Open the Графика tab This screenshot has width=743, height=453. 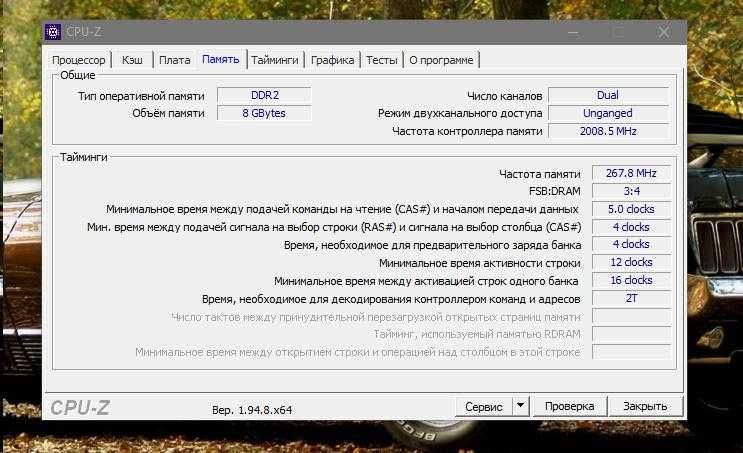[x=332, y=60]
